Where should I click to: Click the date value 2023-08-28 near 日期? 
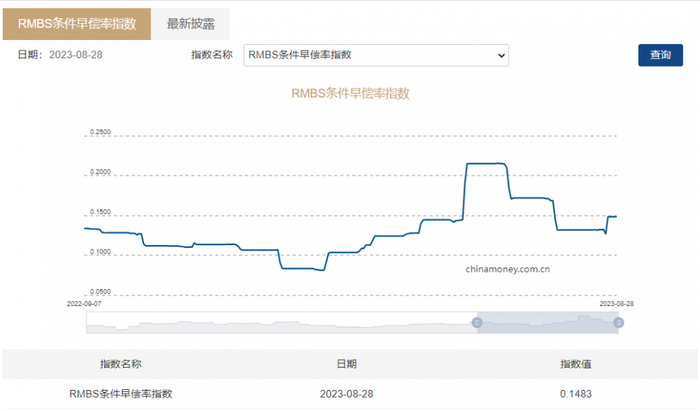(76, 55)
